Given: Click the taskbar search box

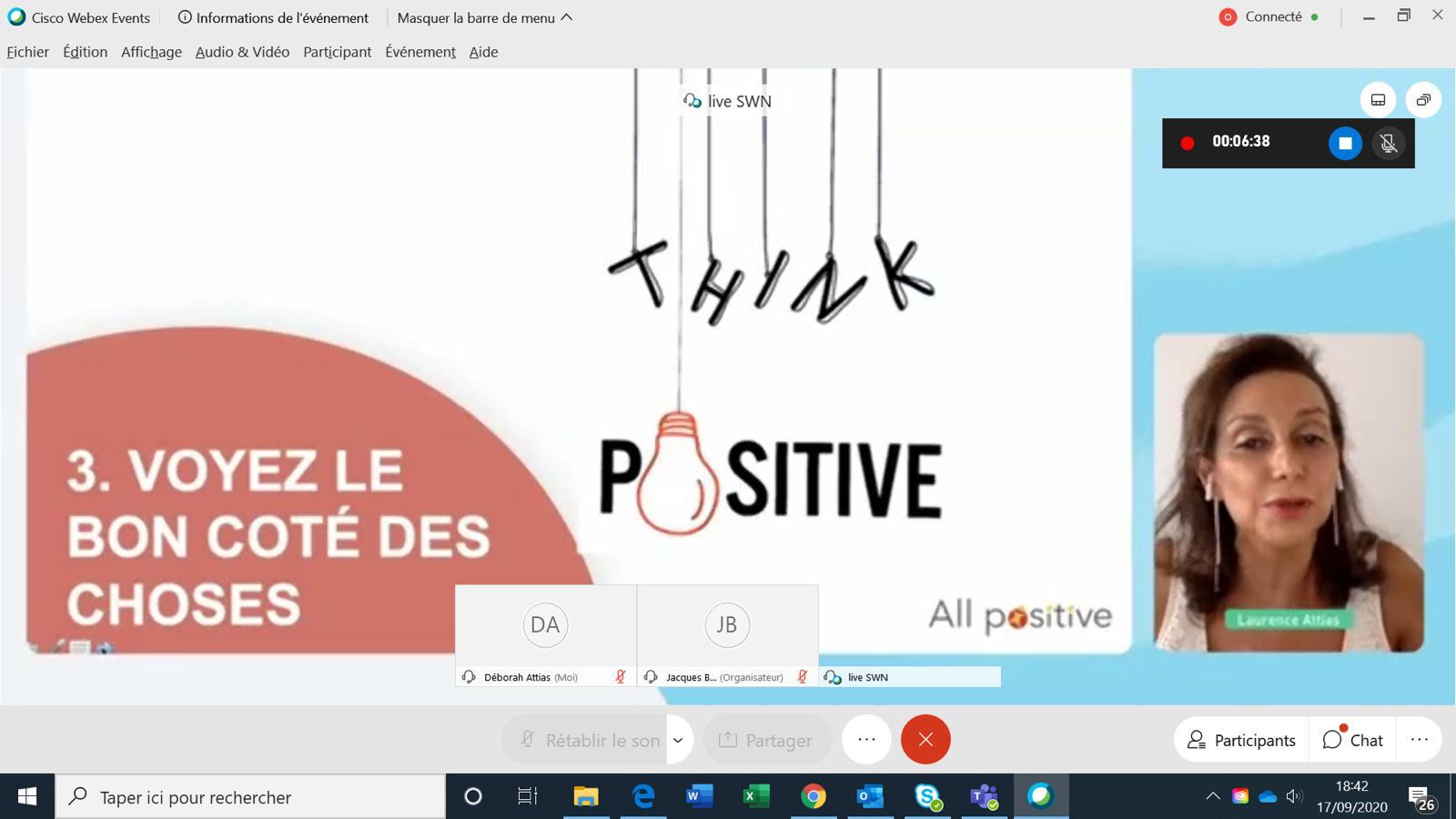Looking at the screenshot, I should (x=250, y=796).
